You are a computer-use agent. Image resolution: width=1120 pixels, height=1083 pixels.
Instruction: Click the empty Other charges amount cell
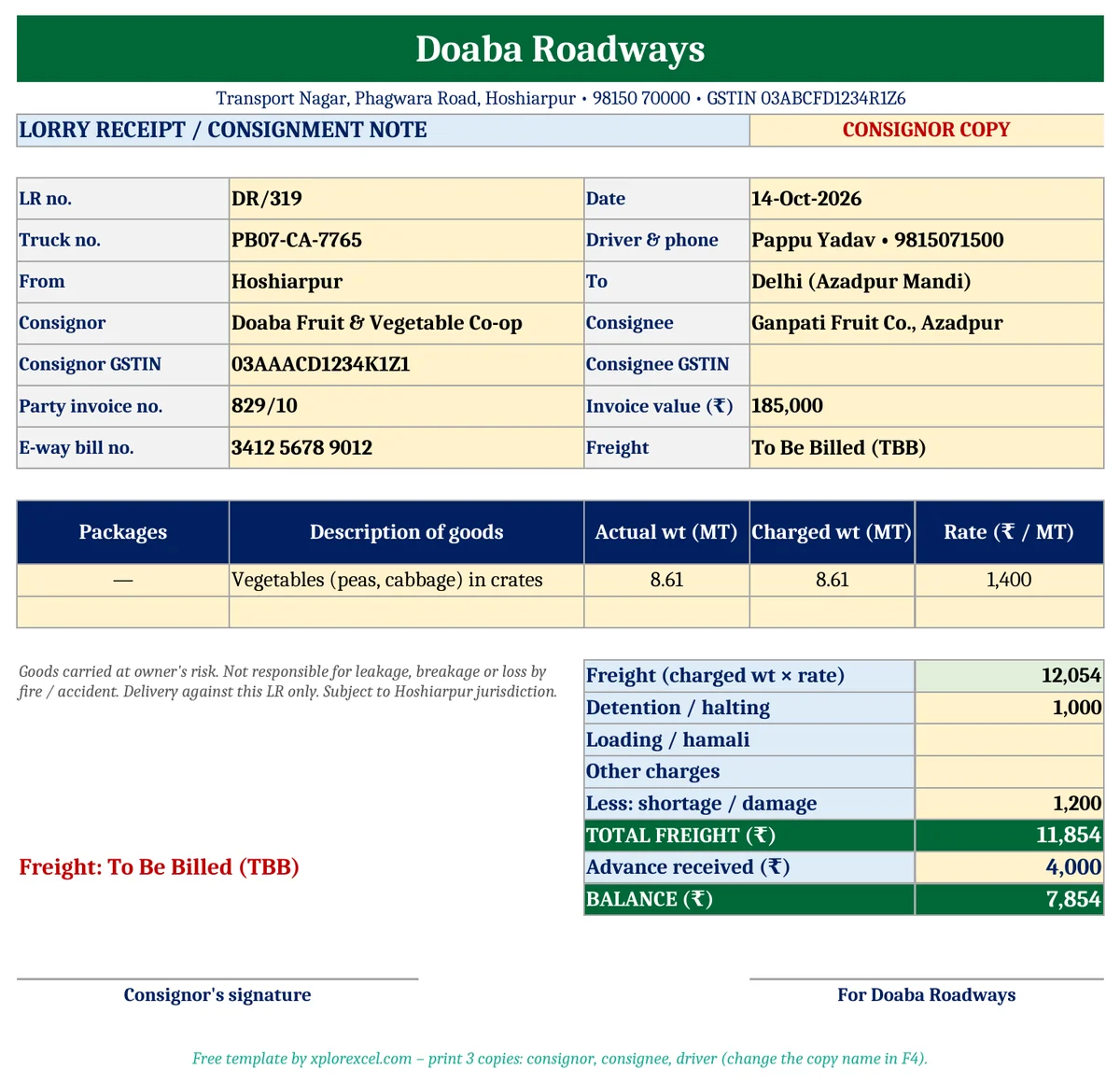[x=1009, y=771]
